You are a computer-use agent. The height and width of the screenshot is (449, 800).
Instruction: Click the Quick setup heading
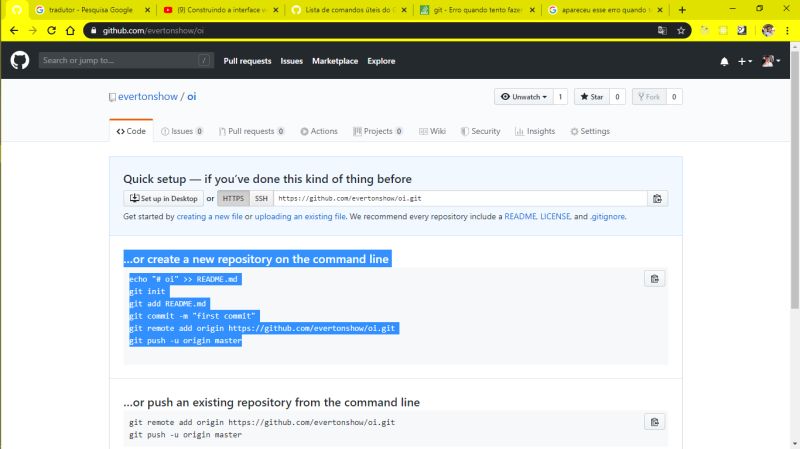coord(267,179)
